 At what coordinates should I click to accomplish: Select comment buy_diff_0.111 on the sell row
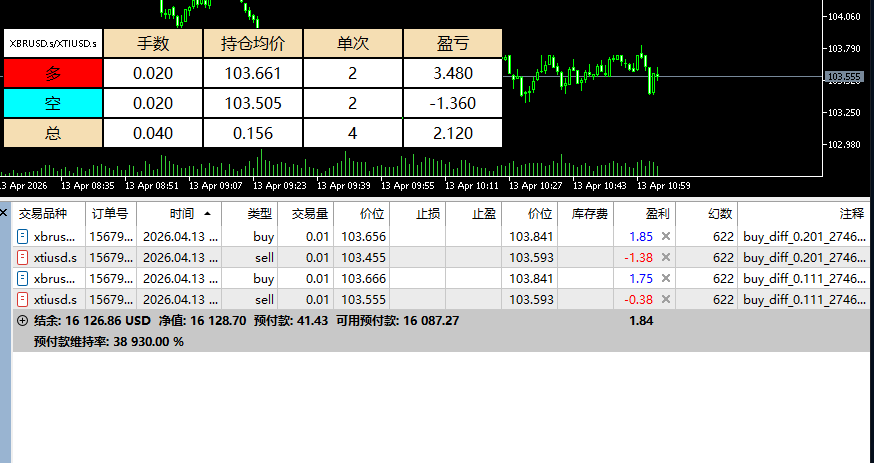pos(804,300)
